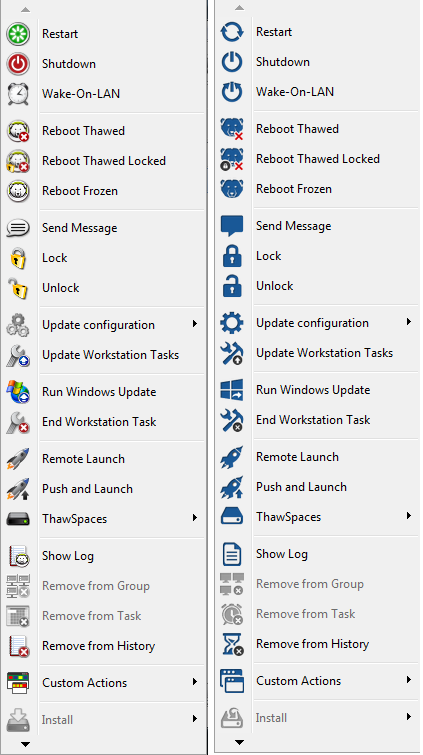423x755 pixels.
Task: Expand Update configuration submenu arrow in left menu
Action: (195, 324)
